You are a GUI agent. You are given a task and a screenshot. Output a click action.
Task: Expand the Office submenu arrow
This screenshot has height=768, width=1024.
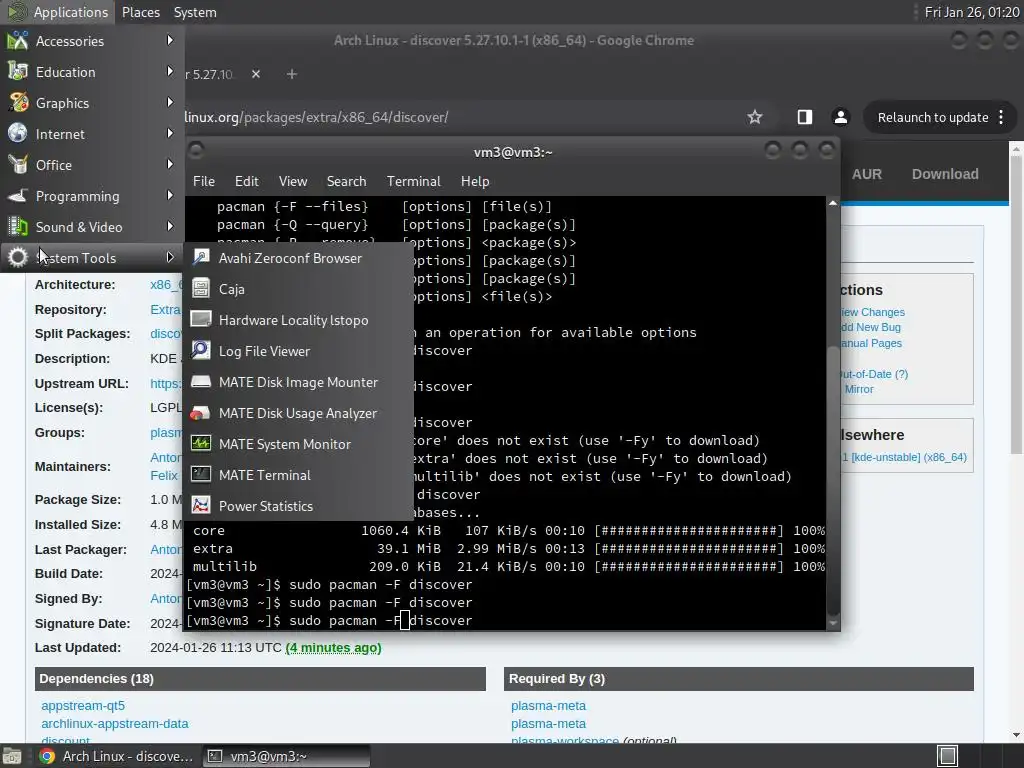point(170,165)
